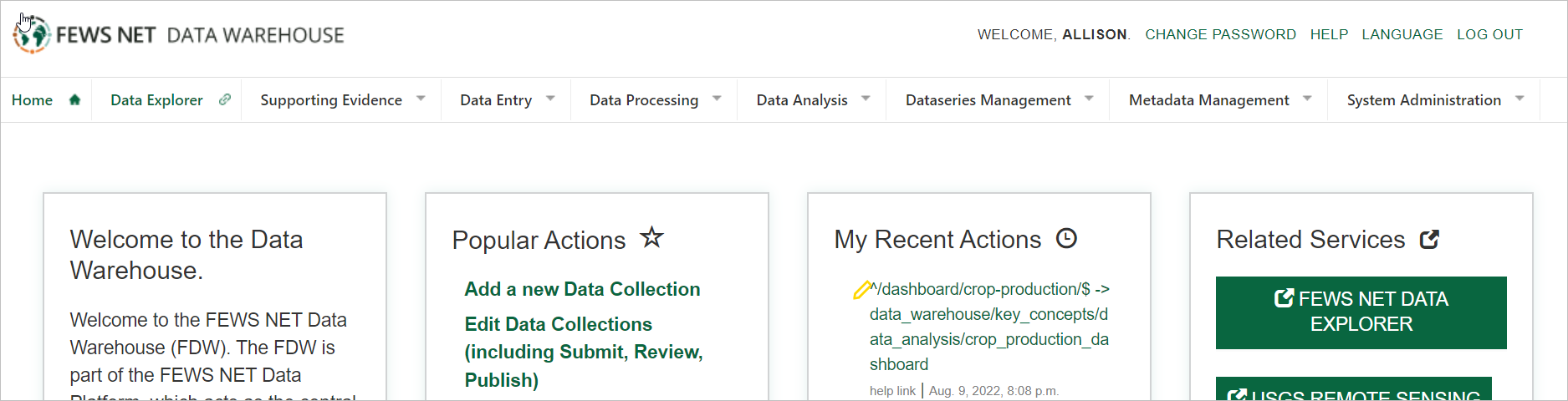Click Add a new Data Collection
Image resolution: width=1568 pixels, height=401 pixels.
[x=582, y=289]
